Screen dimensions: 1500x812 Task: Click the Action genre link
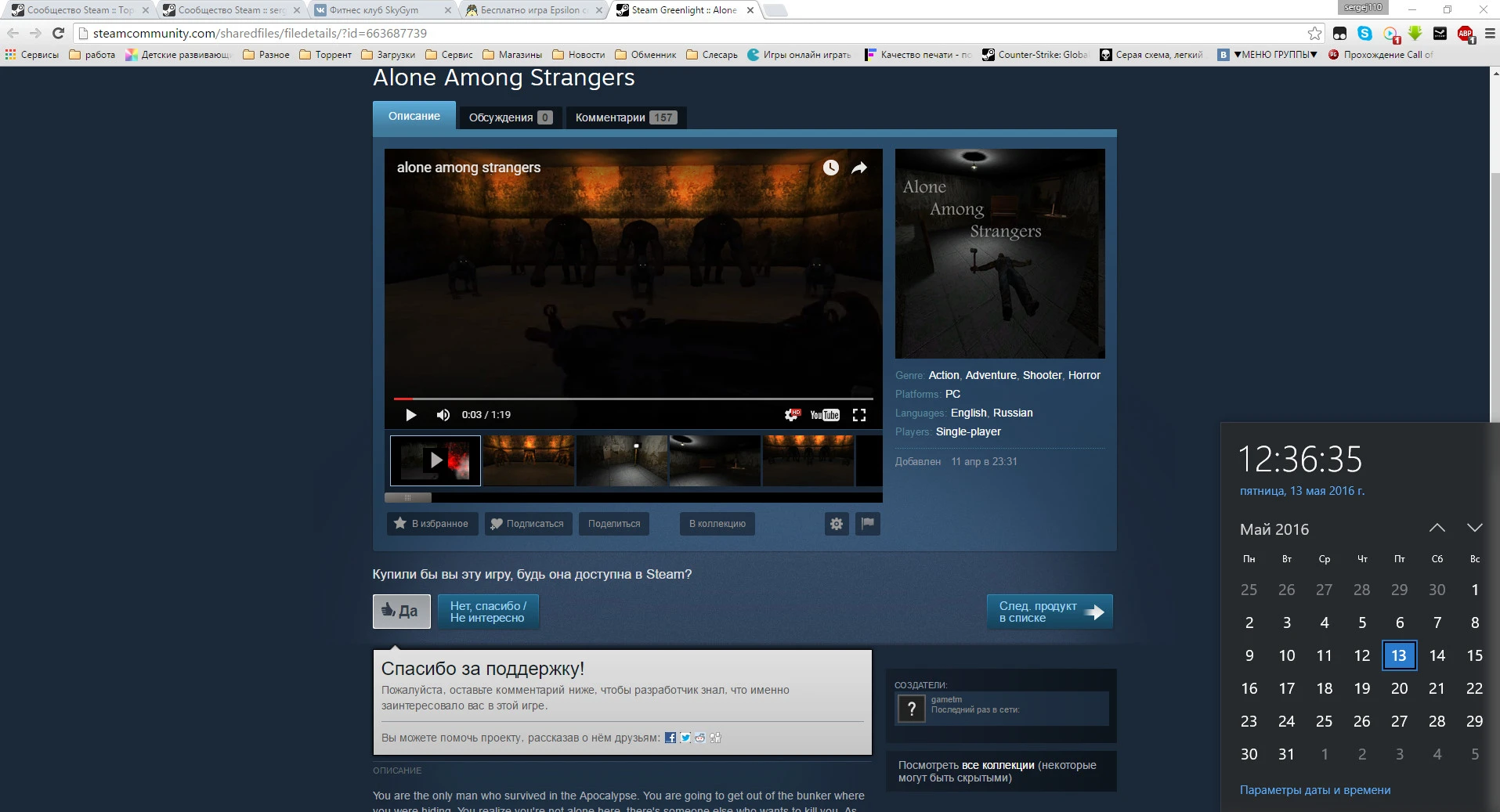(x=944, y=375)
